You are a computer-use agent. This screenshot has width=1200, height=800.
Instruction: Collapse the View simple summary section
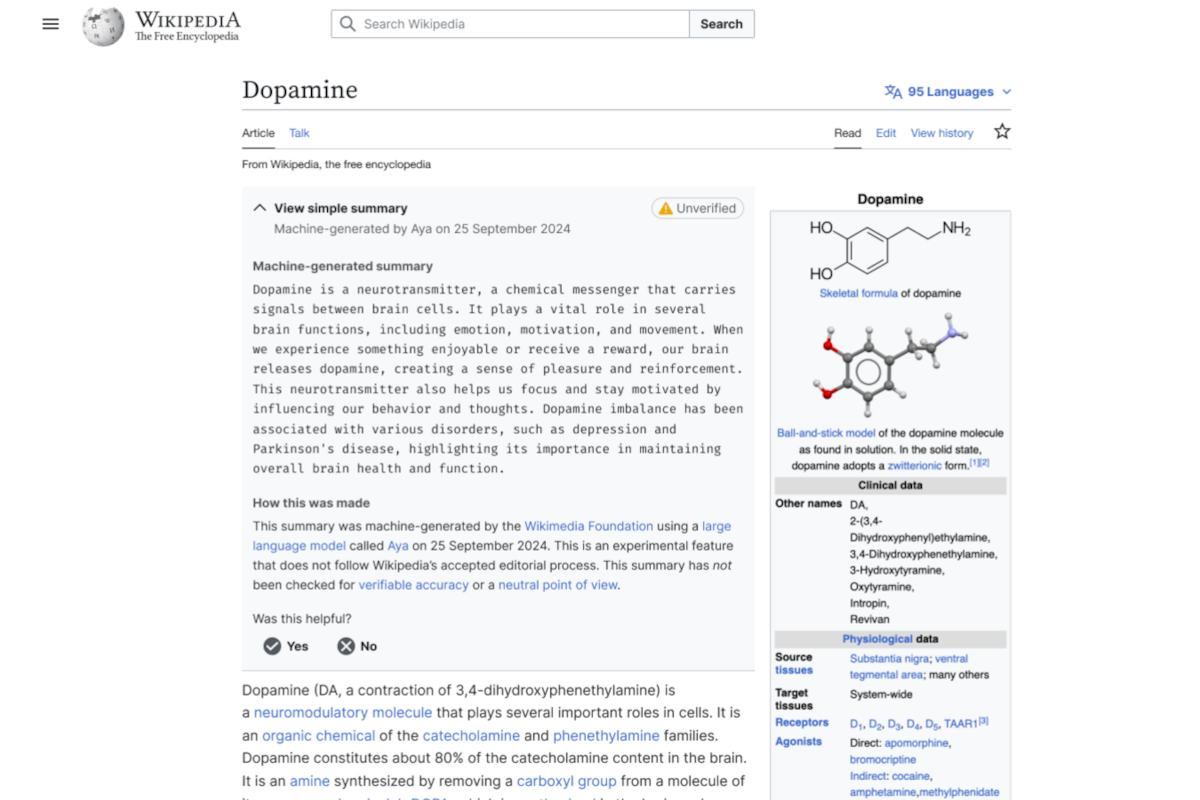point(260,208)
